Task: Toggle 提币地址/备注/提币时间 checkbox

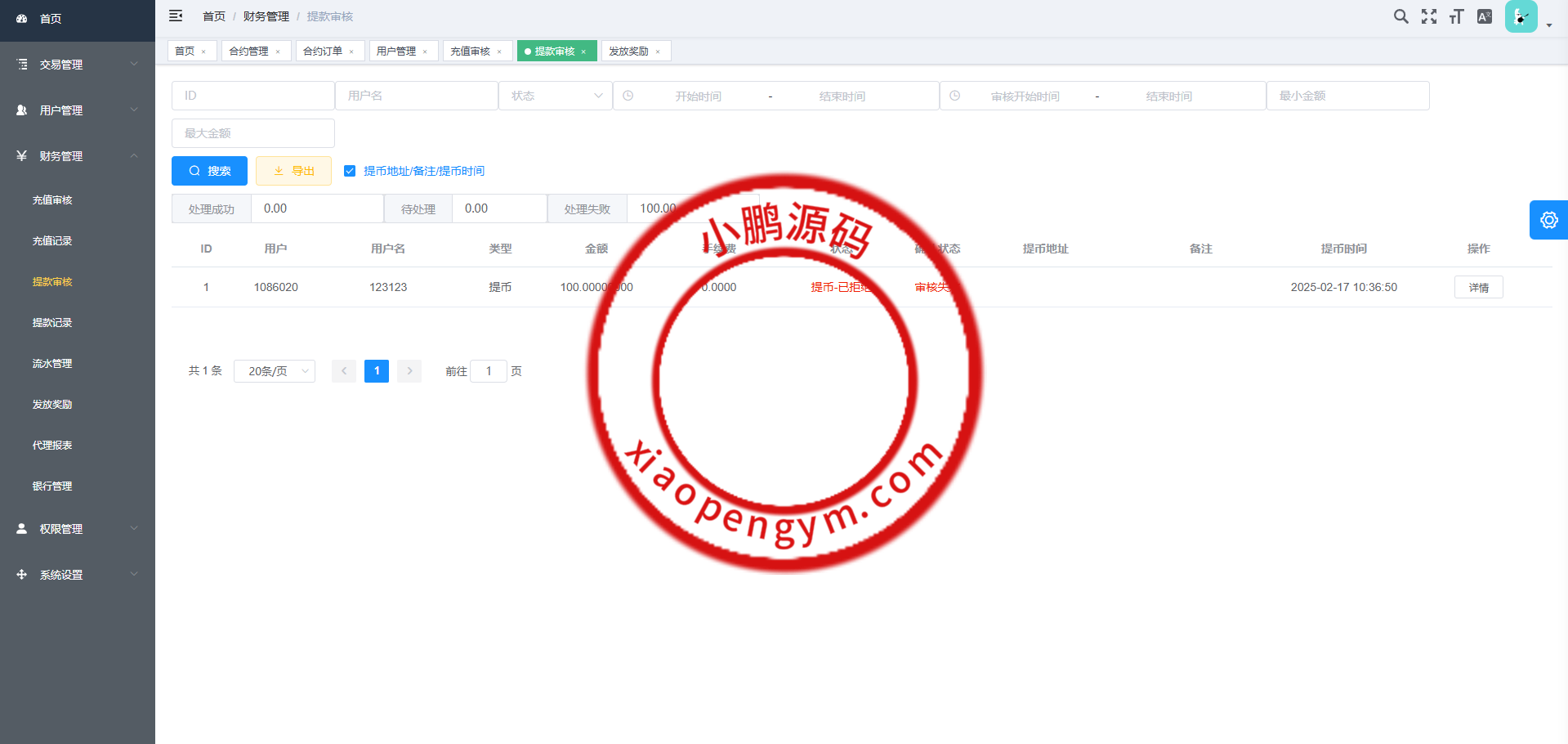Action: click(x=350, y=171)
